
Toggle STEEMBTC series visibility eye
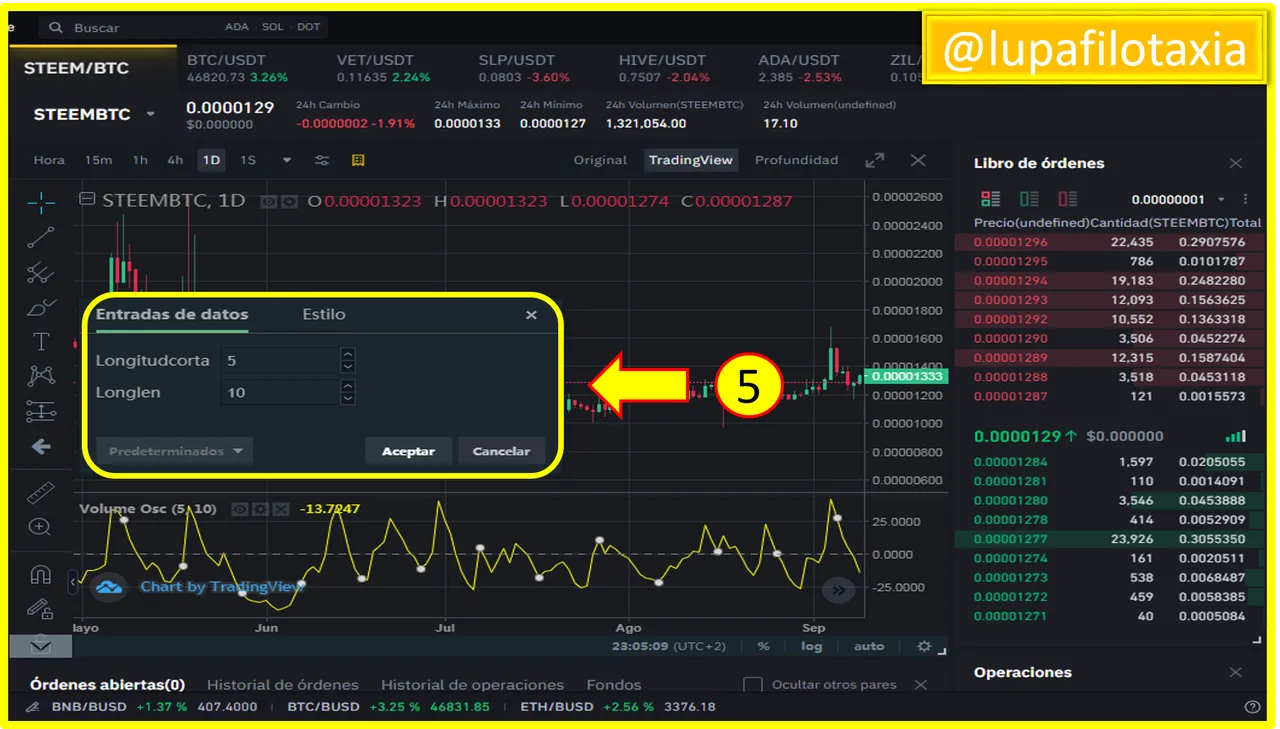pyautogui.click(x=269, y=201)
